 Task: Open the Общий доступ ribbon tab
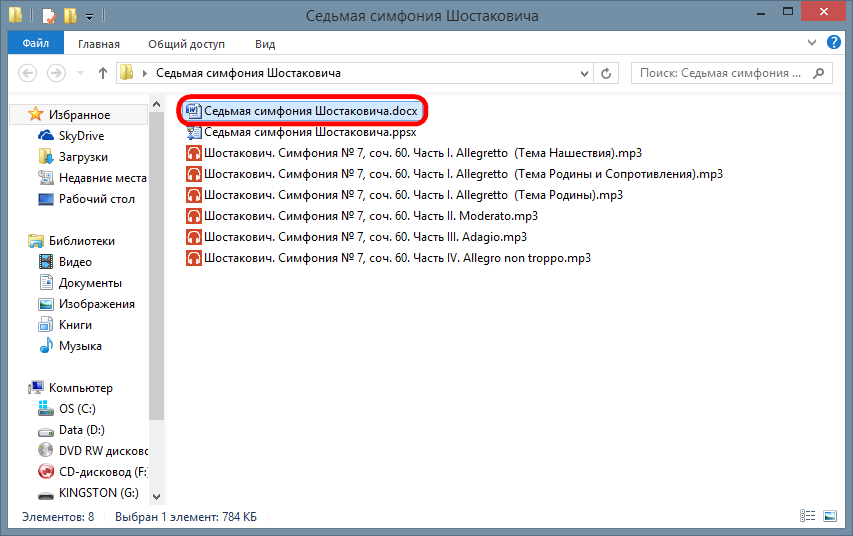(x=186, y=44)
